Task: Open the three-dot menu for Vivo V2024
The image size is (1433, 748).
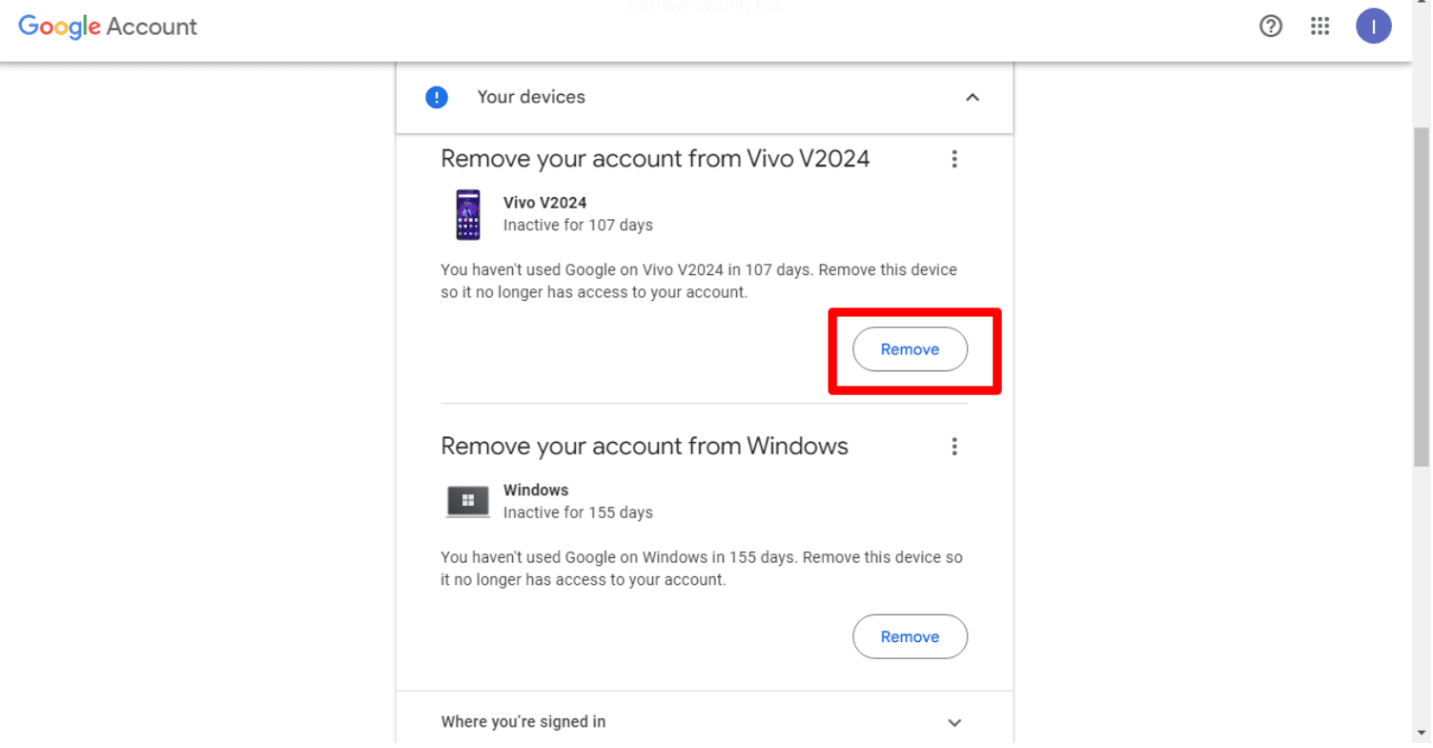Action: tap(954, 159)
